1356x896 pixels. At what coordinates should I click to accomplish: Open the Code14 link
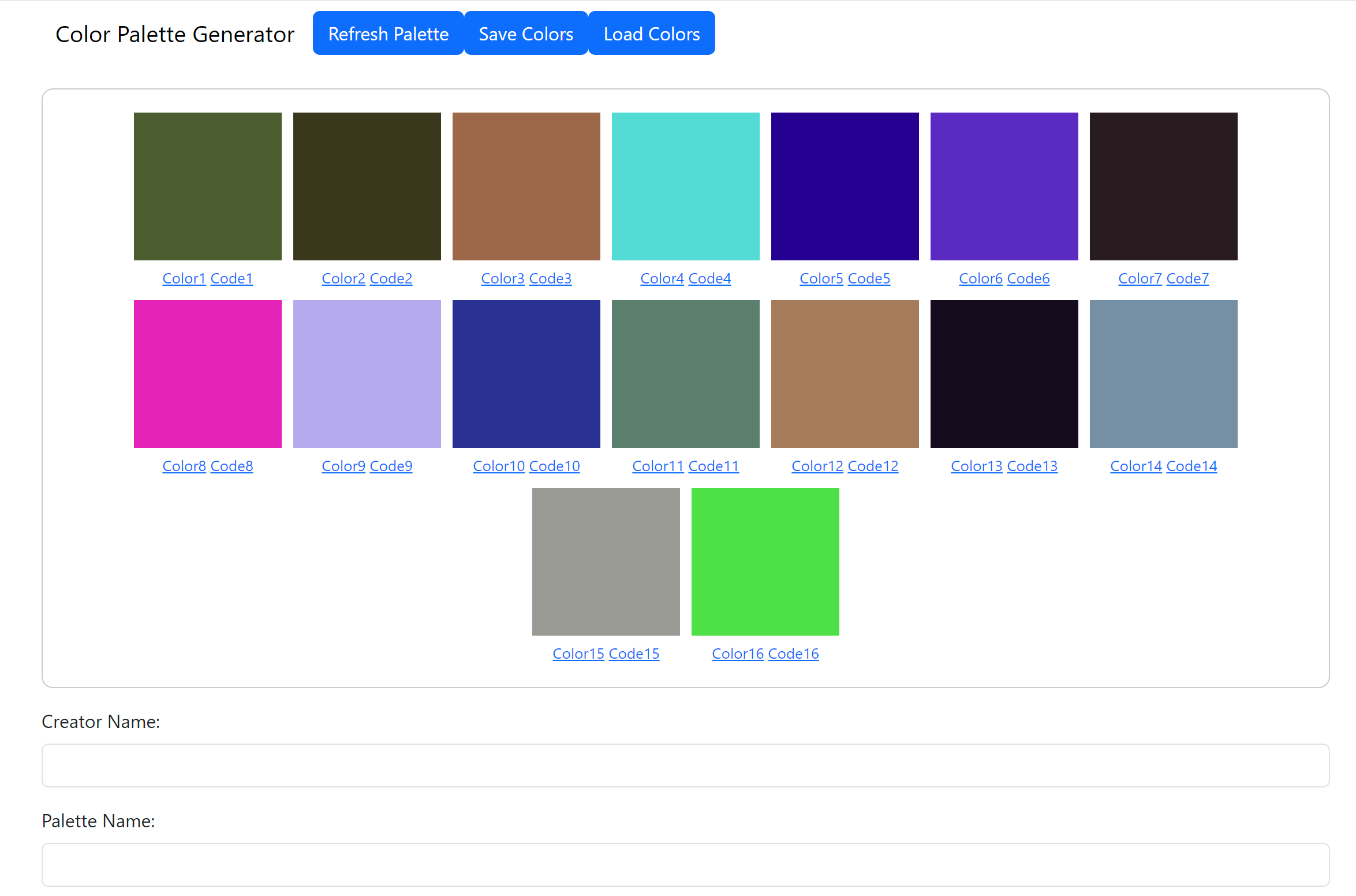pos(1191,466)
